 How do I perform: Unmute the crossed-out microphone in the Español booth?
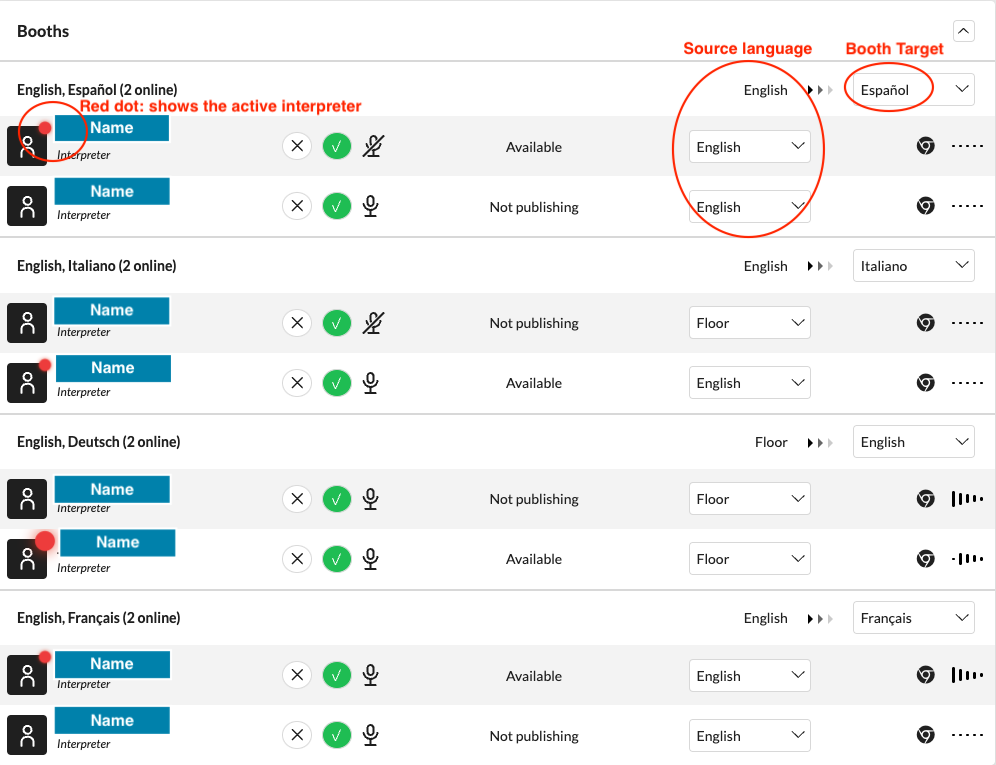(372, 147)
